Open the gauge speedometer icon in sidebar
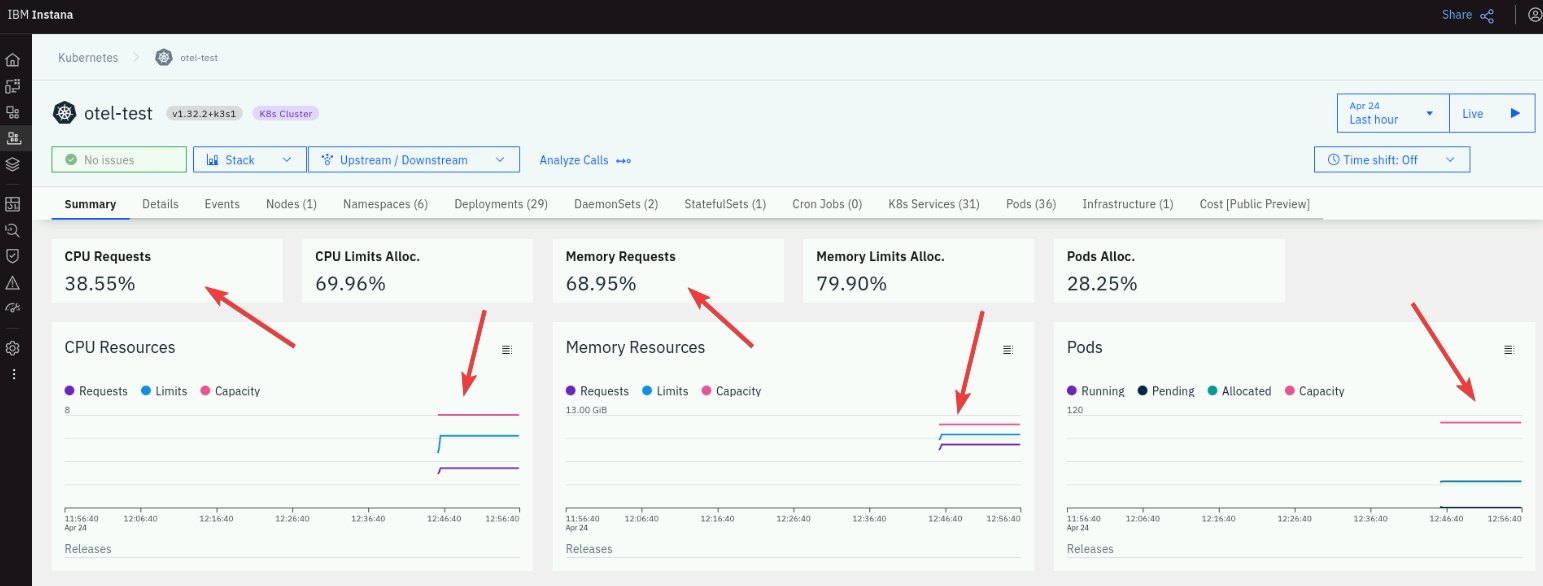 coord(12,308)
